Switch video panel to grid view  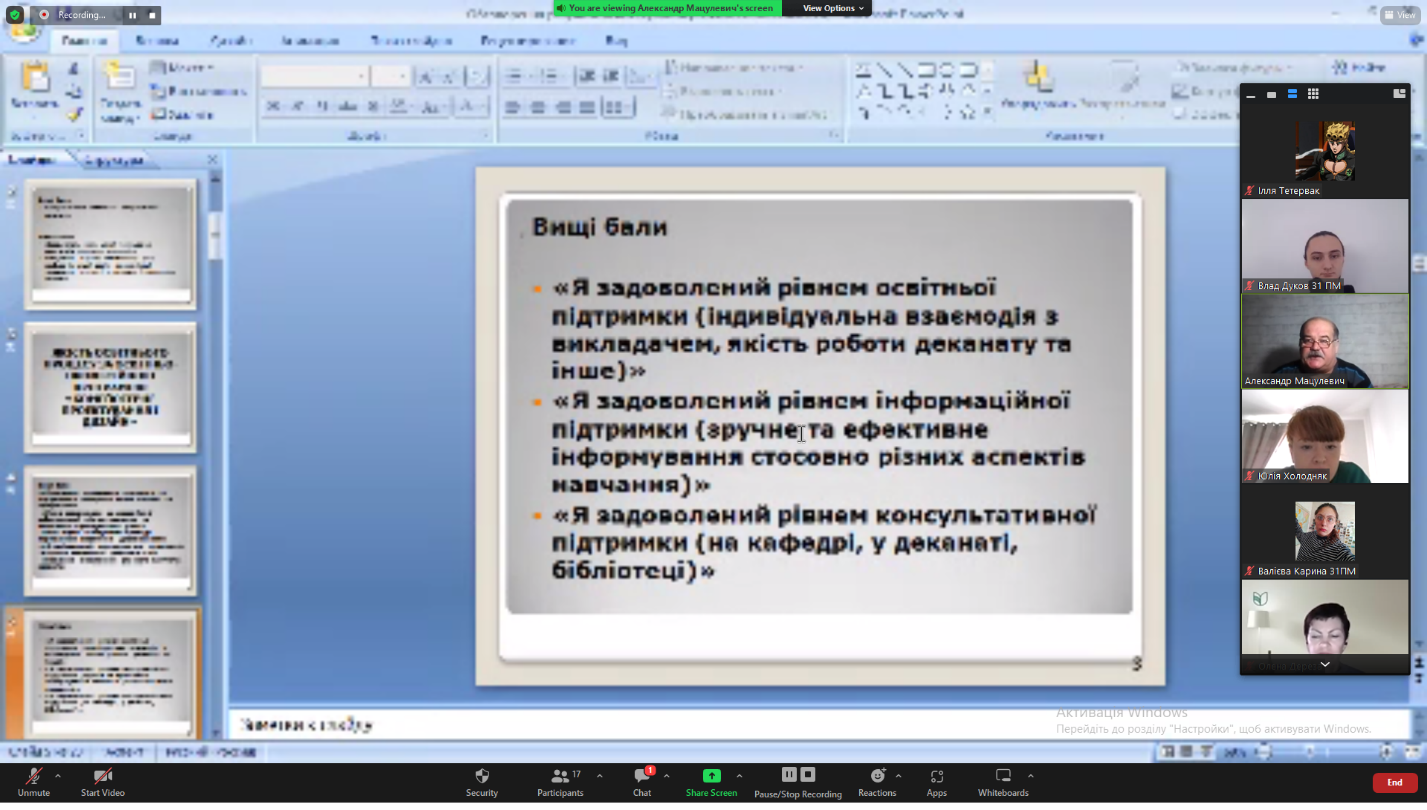point(1313,94)
